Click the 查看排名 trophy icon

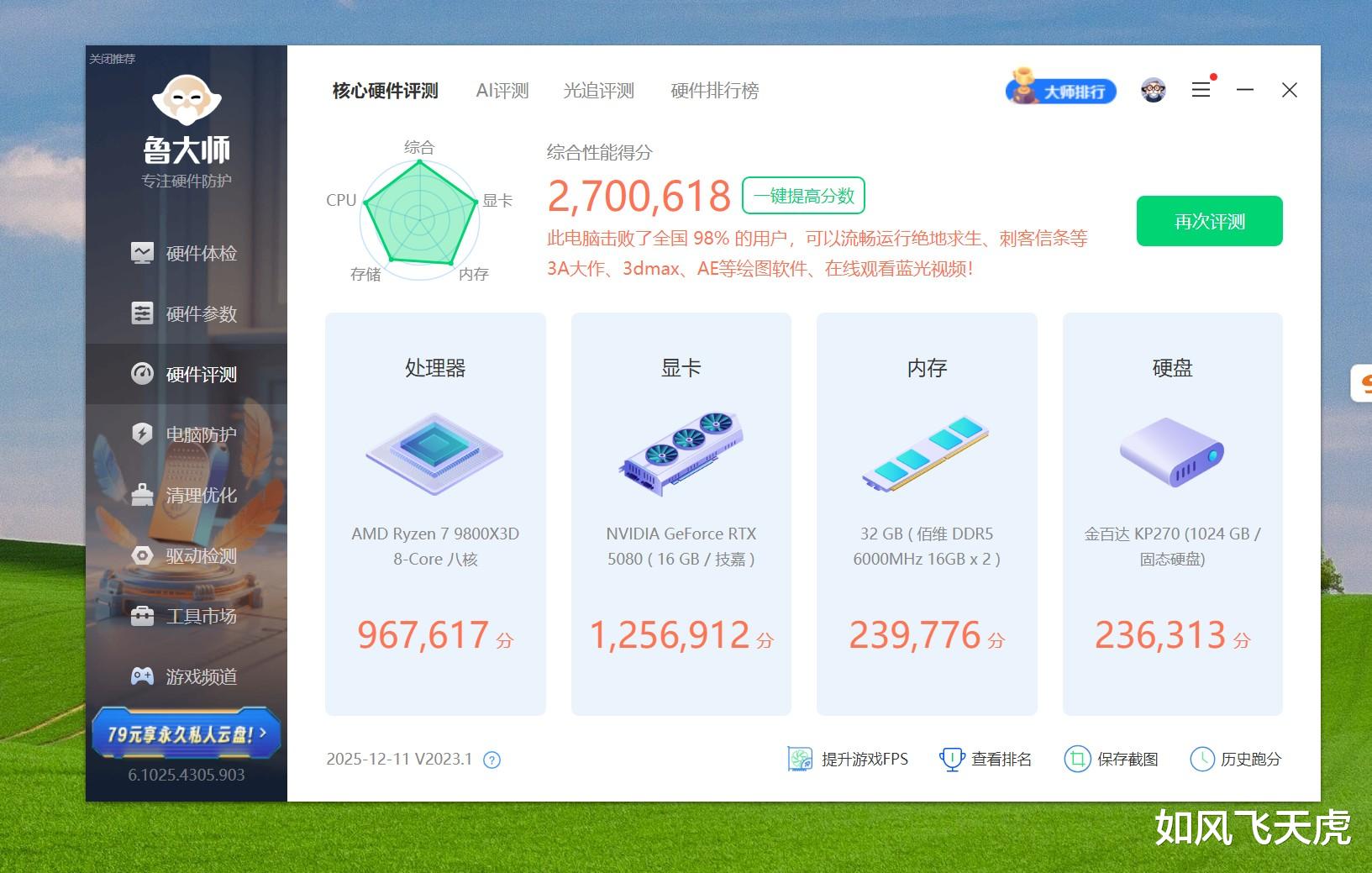[x=951, y=760]
